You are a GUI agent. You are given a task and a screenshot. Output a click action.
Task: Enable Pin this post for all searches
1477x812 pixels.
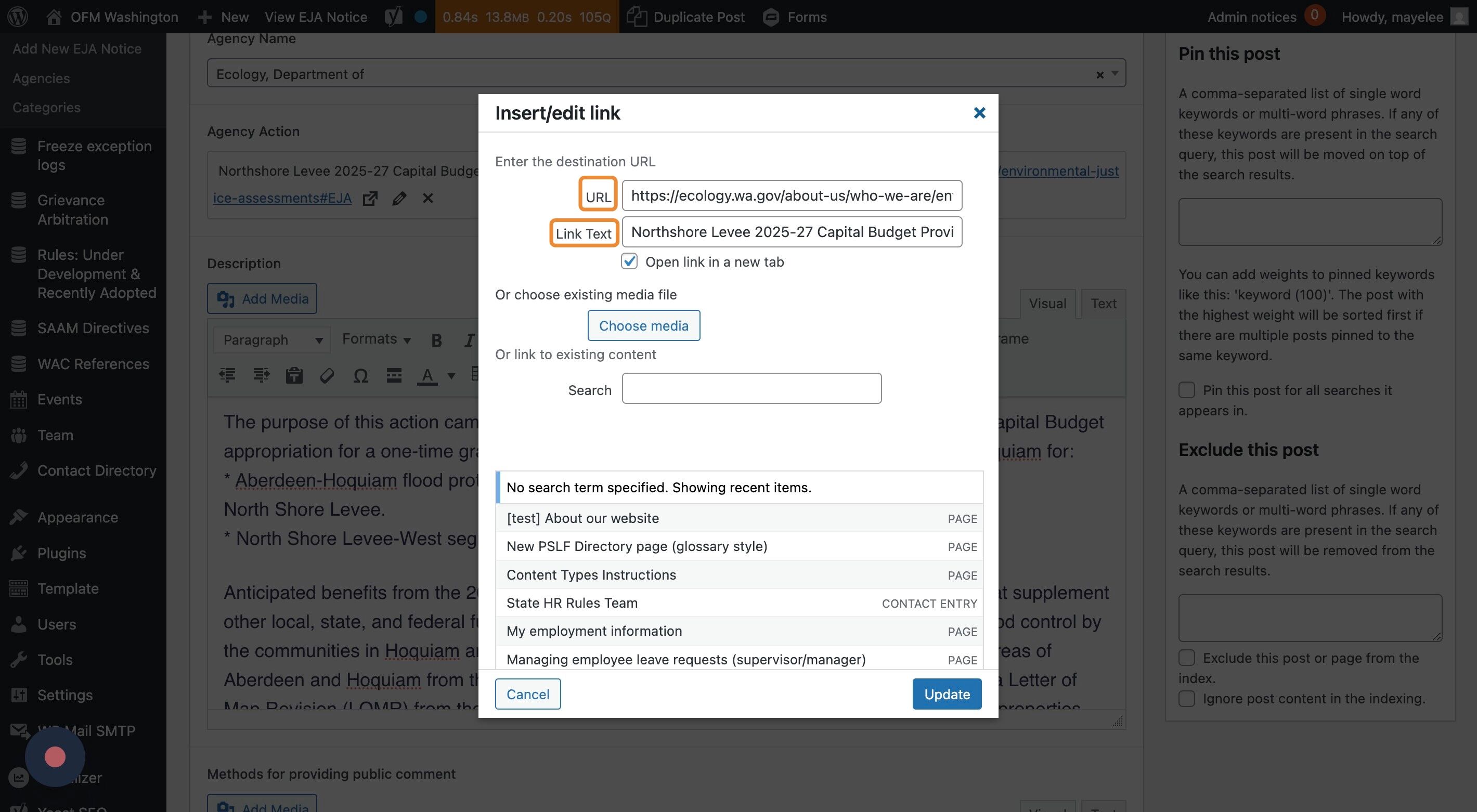pyautogui.click(x=1186, y=390)
